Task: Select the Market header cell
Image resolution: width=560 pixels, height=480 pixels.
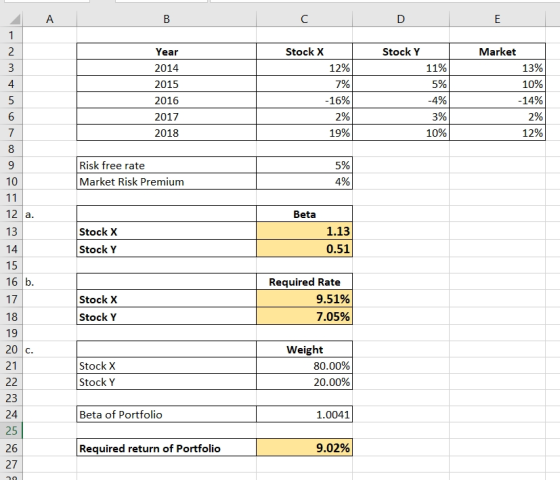Action: tap(497, 52)
